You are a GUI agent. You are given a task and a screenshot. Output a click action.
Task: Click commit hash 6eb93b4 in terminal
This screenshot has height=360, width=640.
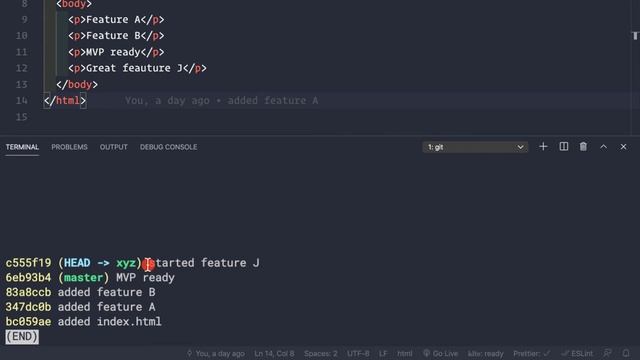tap(28, 278)
